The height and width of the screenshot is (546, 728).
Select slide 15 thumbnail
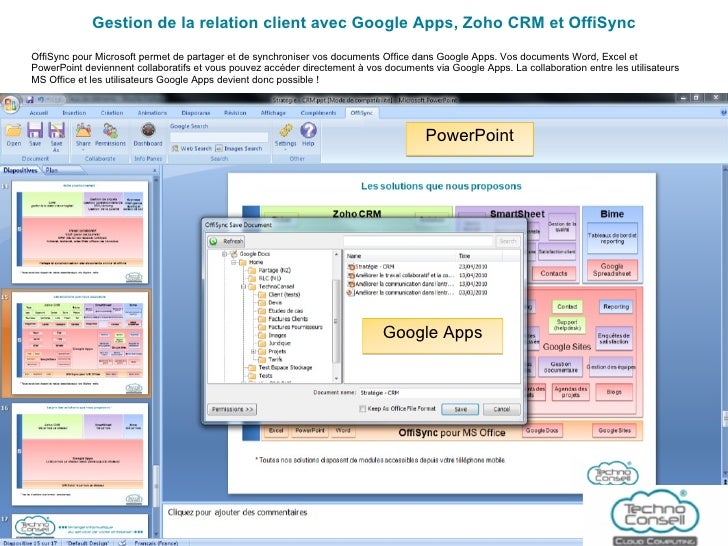[79, 343]
